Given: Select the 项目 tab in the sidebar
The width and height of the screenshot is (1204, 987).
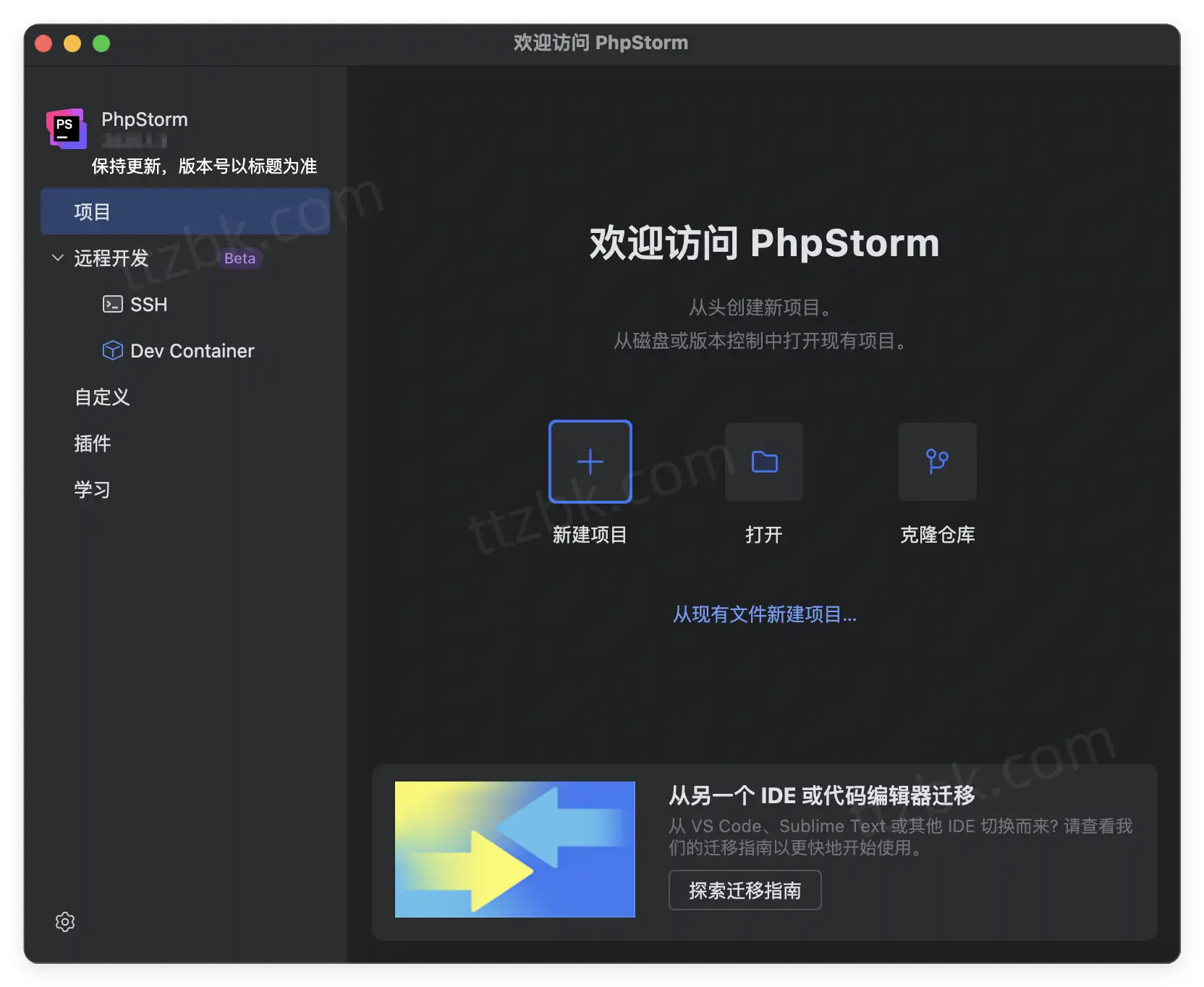Looking at the screenshot, I should (x=93, y=211).
